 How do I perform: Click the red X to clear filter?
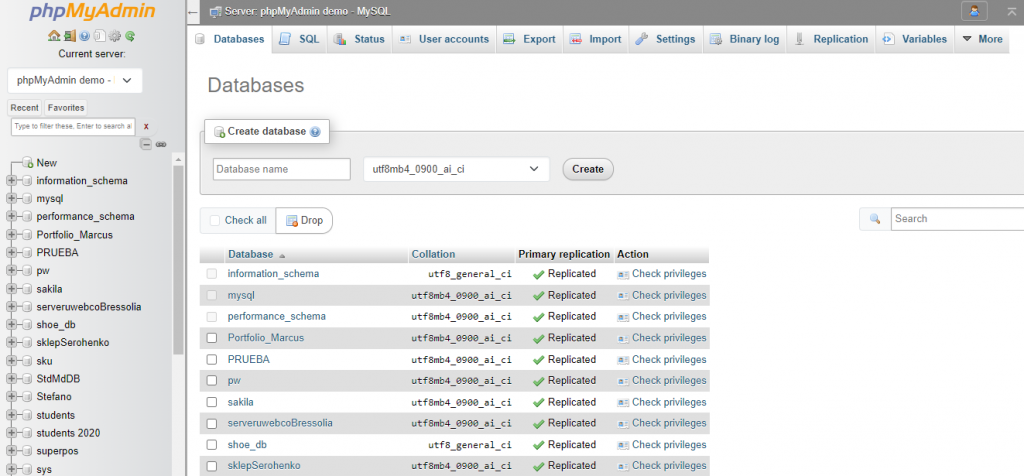coord(147,127)
